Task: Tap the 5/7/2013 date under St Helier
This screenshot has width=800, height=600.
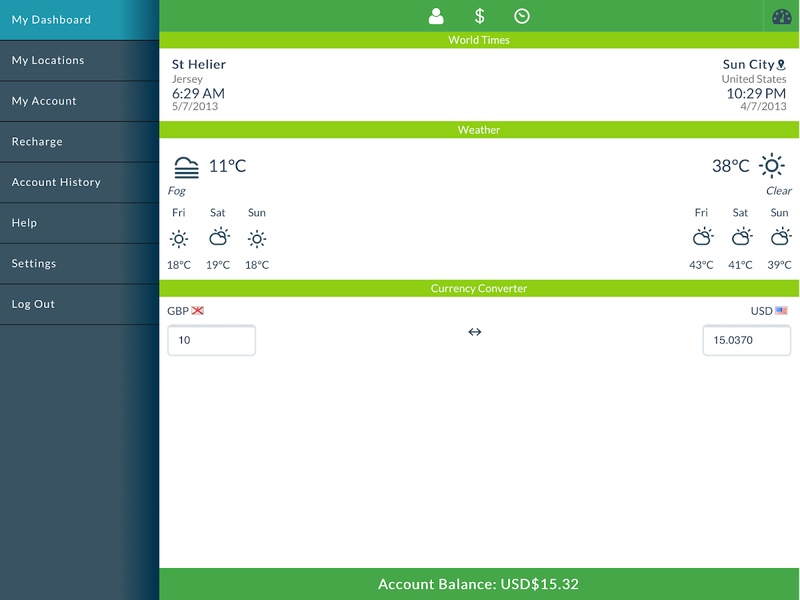Action: (195, 107)
